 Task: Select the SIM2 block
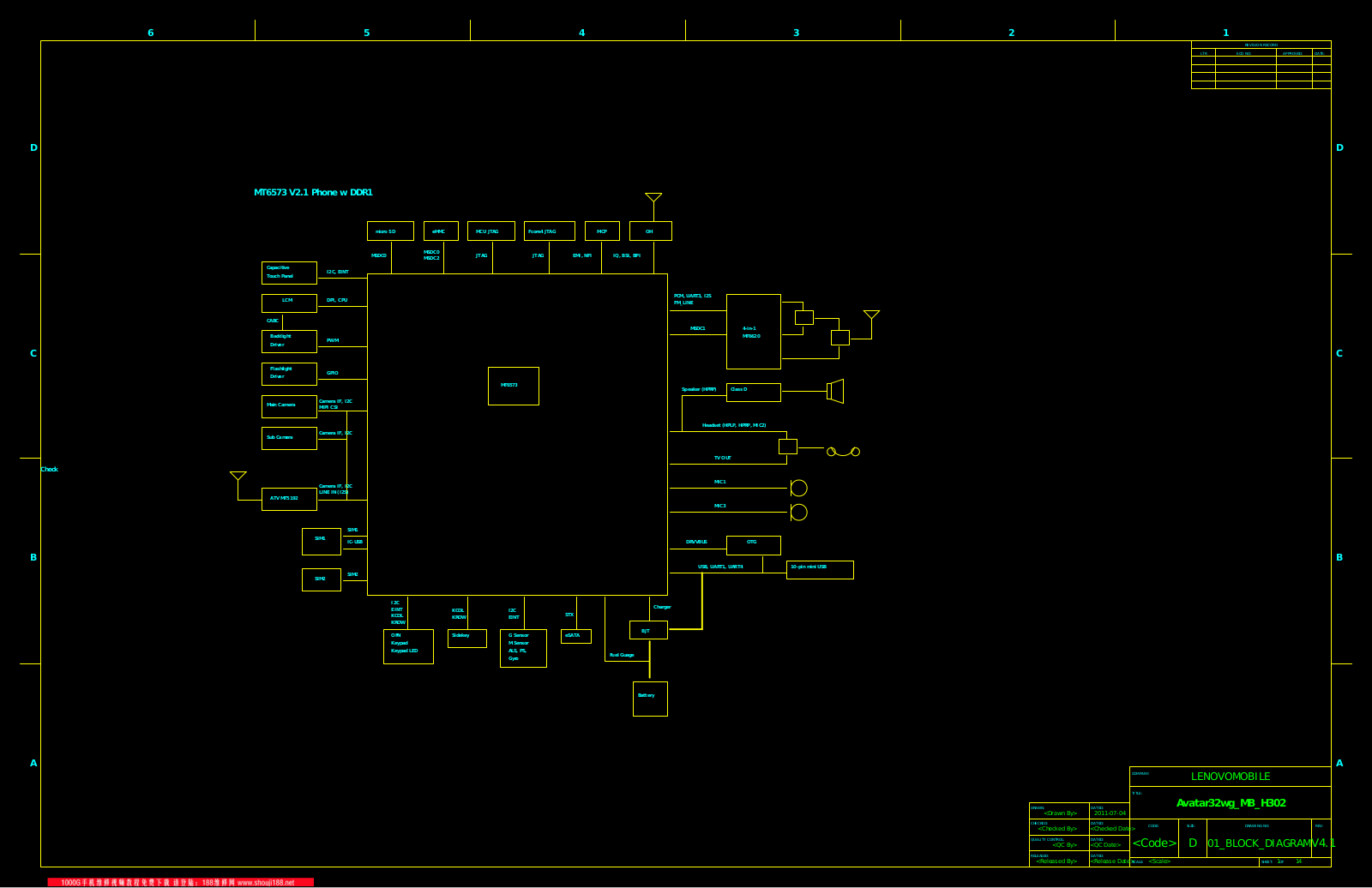(322, 580)
